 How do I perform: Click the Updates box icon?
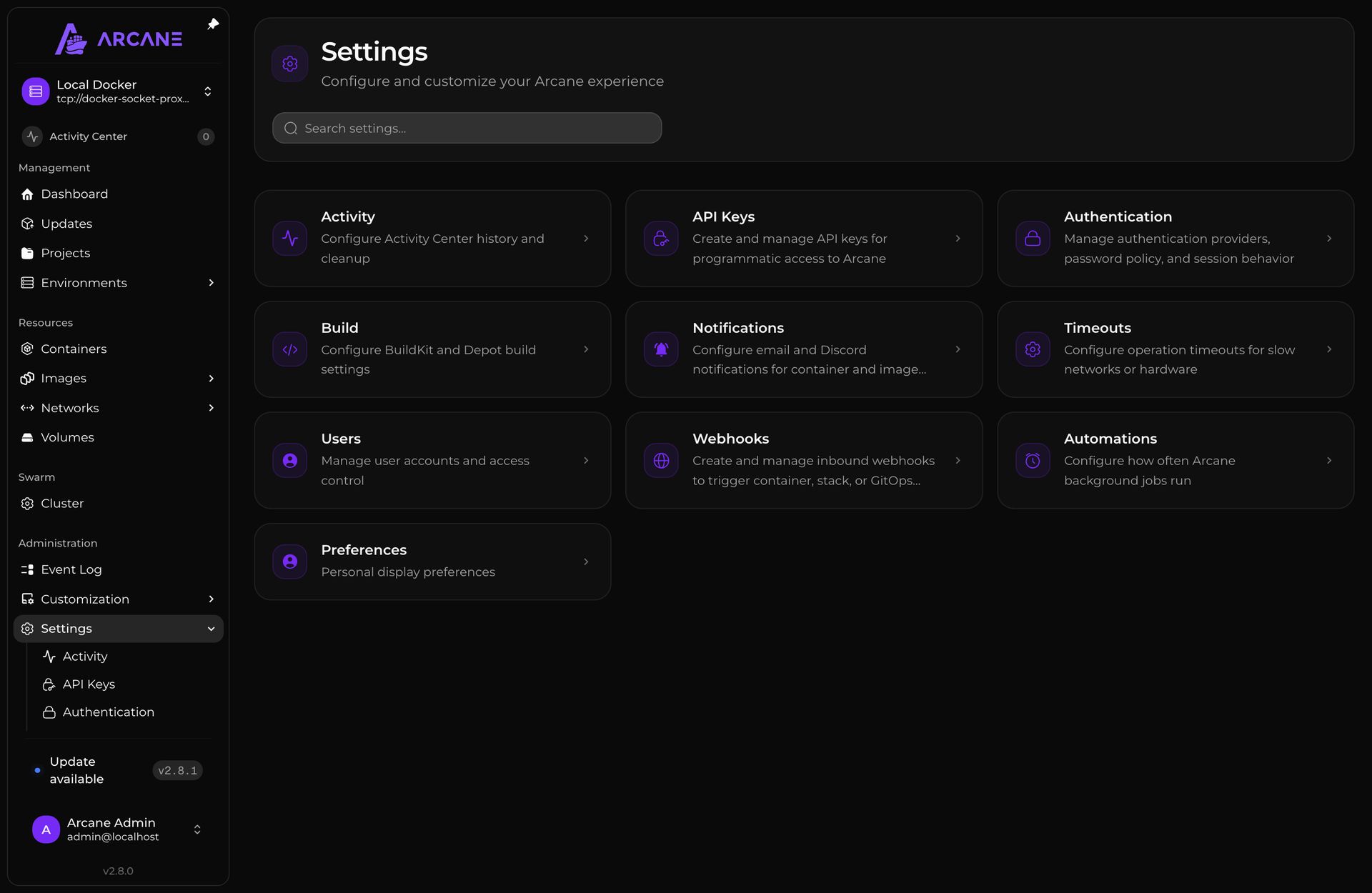27,224
